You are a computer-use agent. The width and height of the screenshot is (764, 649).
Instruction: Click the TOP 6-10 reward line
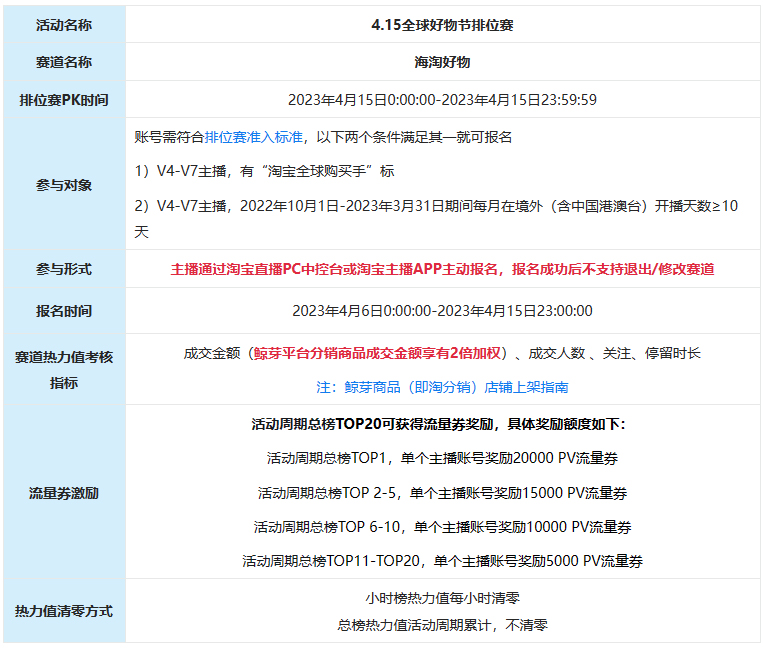pyautogui.click(x=442, y=527)
